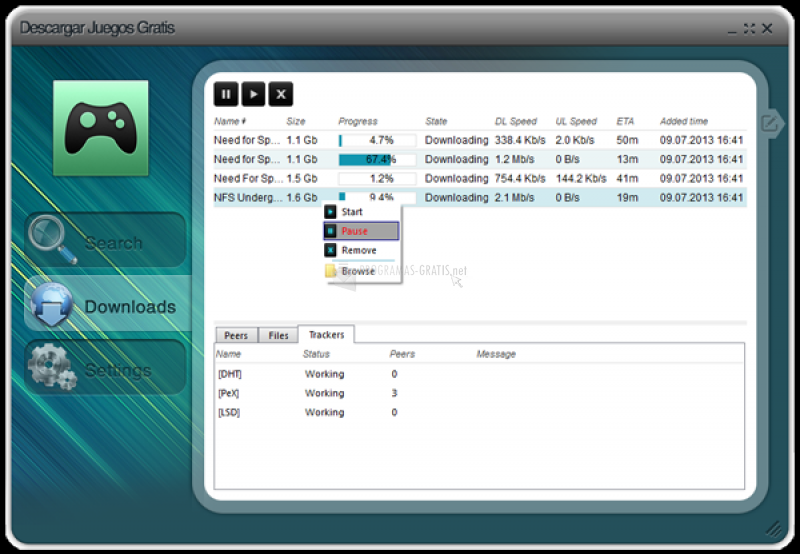The width and height of the screenshot is (800, 554).
Task: Sort by the Progress column header
Action: click(x=358, y=121)
